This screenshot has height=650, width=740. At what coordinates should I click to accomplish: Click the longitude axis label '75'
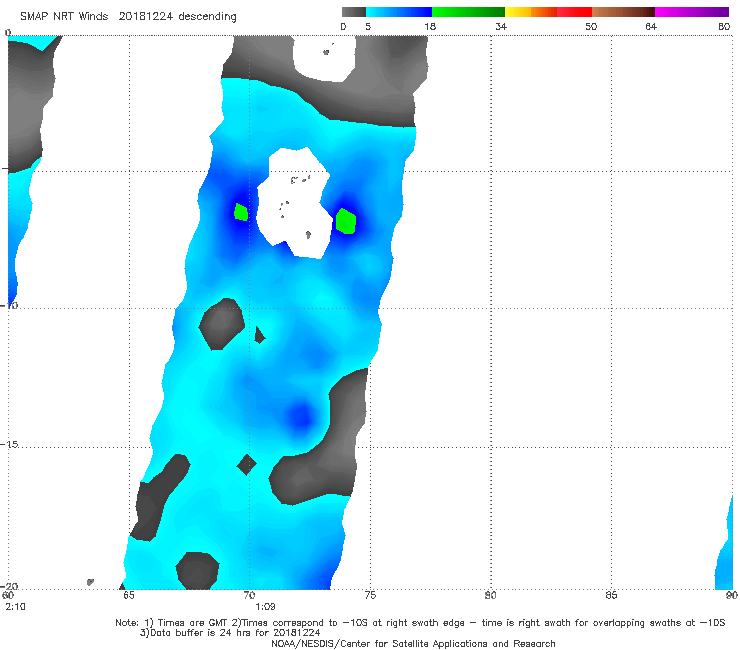(x=370, y=595)
